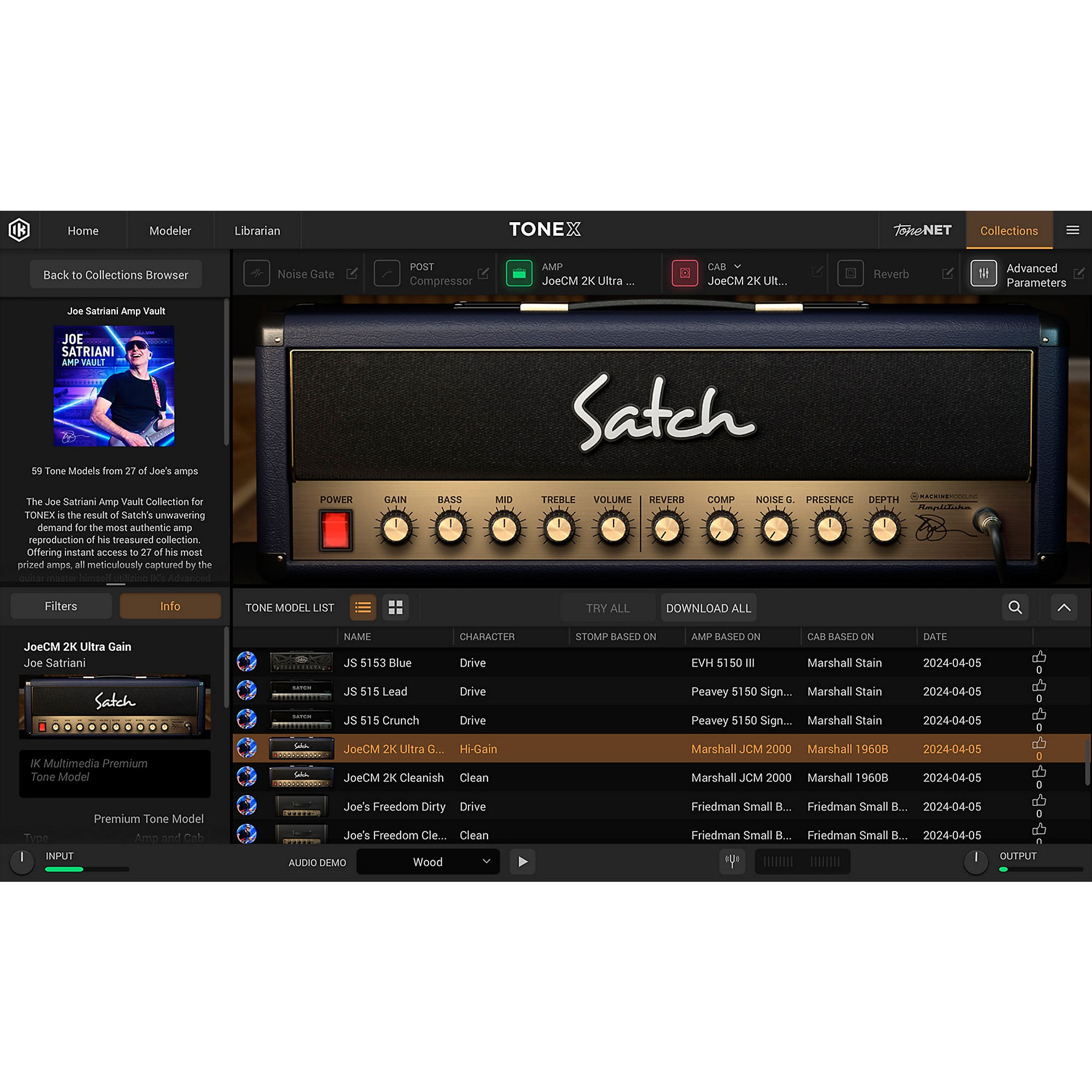
Task: Toggle the Reverb module icon
Action: 851,274
